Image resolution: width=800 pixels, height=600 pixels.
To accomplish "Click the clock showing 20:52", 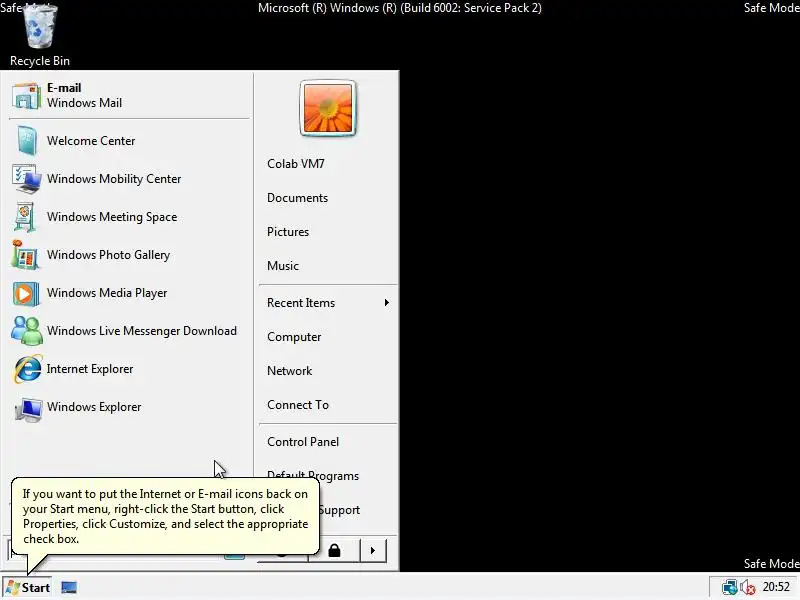I will [776, 587].
